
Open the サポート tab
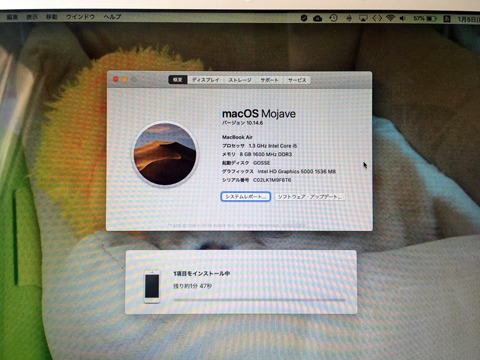pos(269,80)
